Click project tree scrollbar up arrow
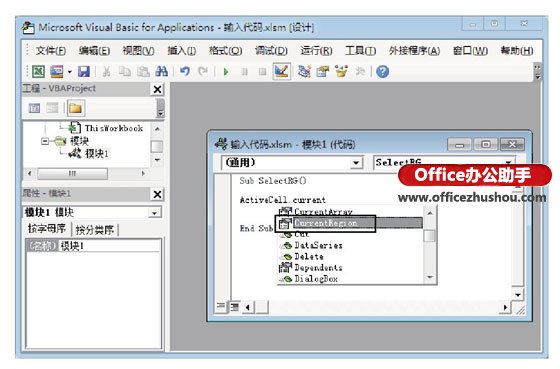Viewport: 560px width, 369px height. coord(157,129)
